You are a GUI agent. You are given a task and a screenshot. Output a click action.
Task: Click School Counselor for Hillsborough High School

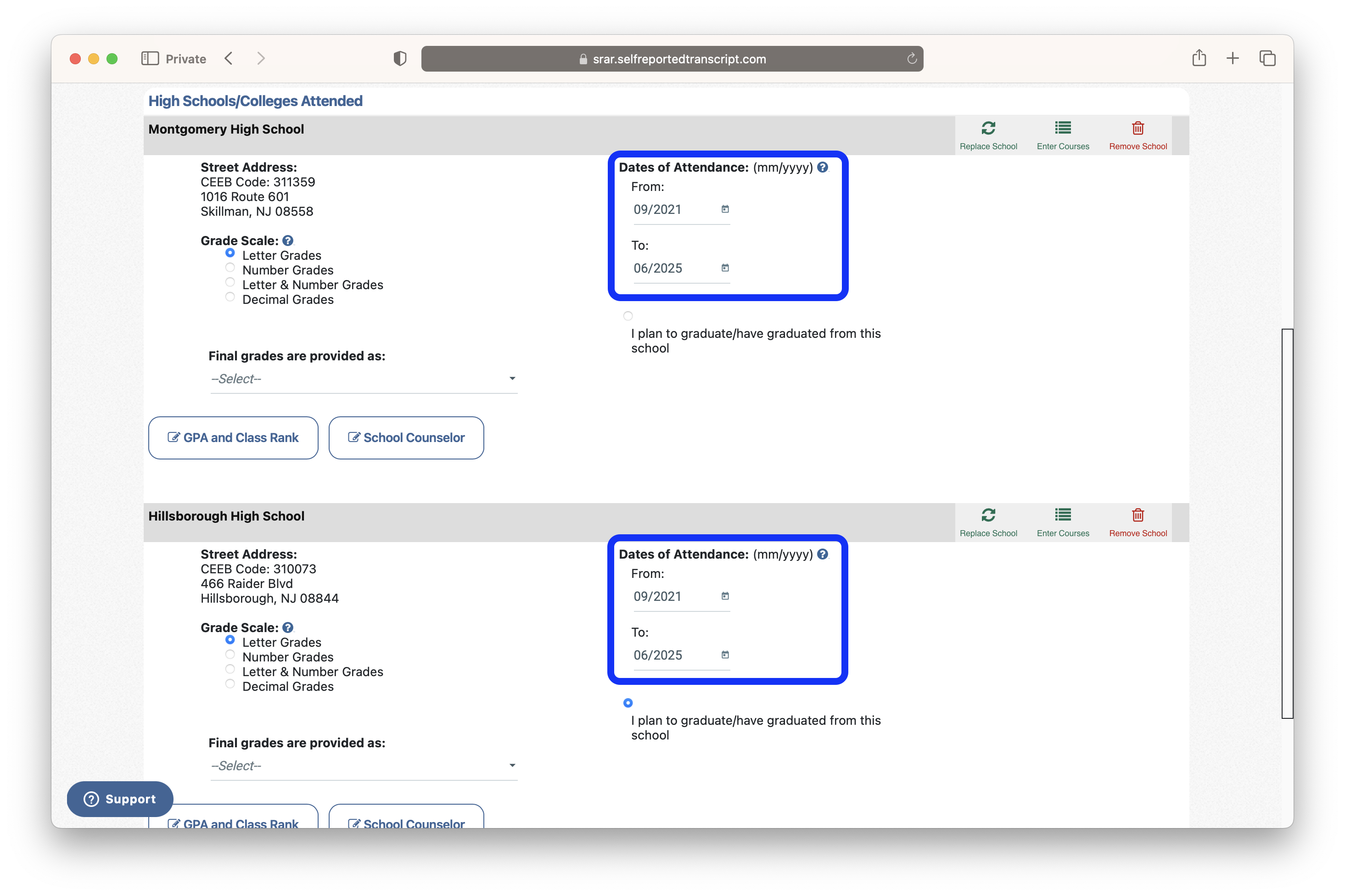pyautogui.click(x=405, y=824)
